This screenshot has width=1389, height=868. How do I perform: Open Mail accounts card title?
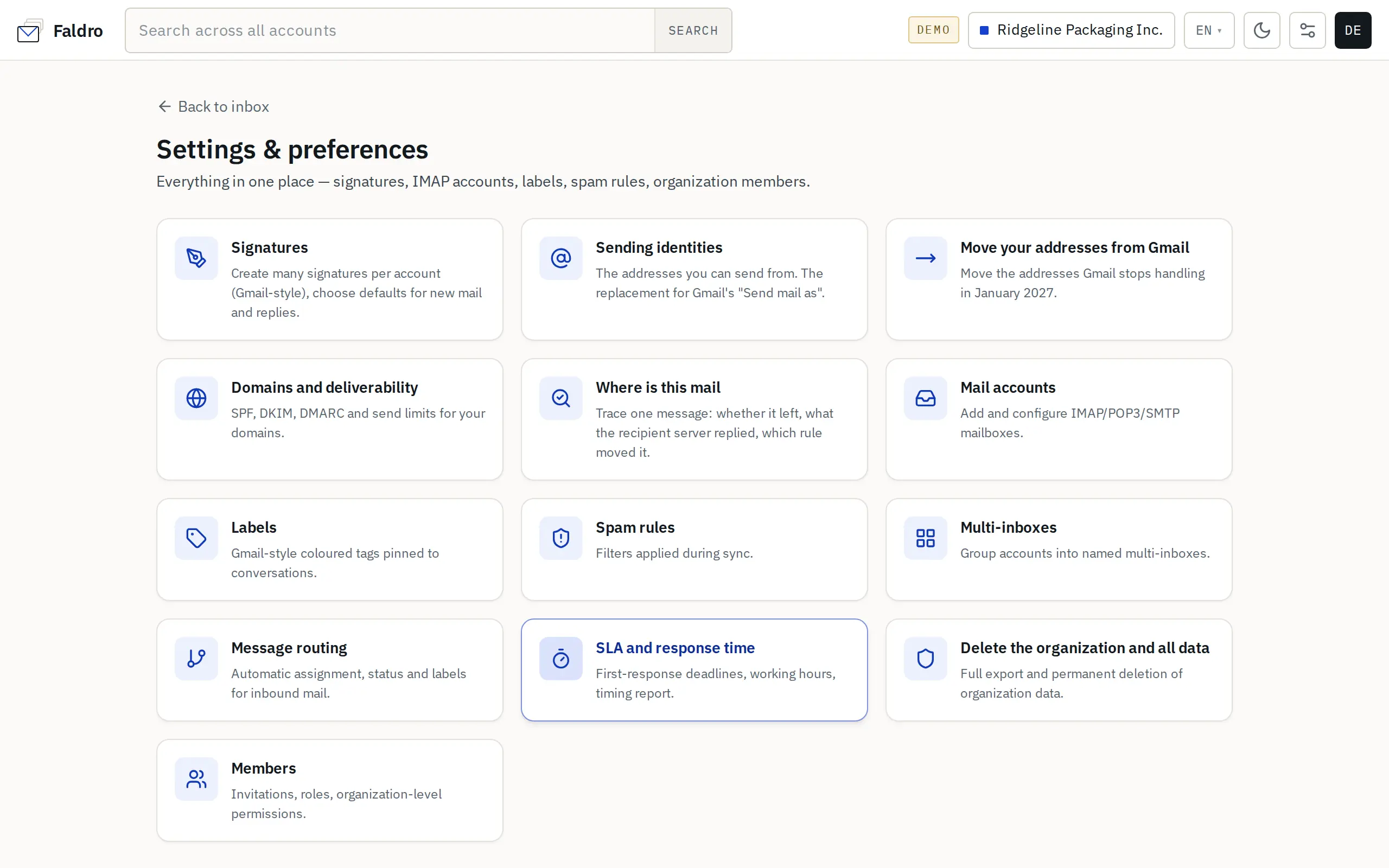click(1008, 387)
